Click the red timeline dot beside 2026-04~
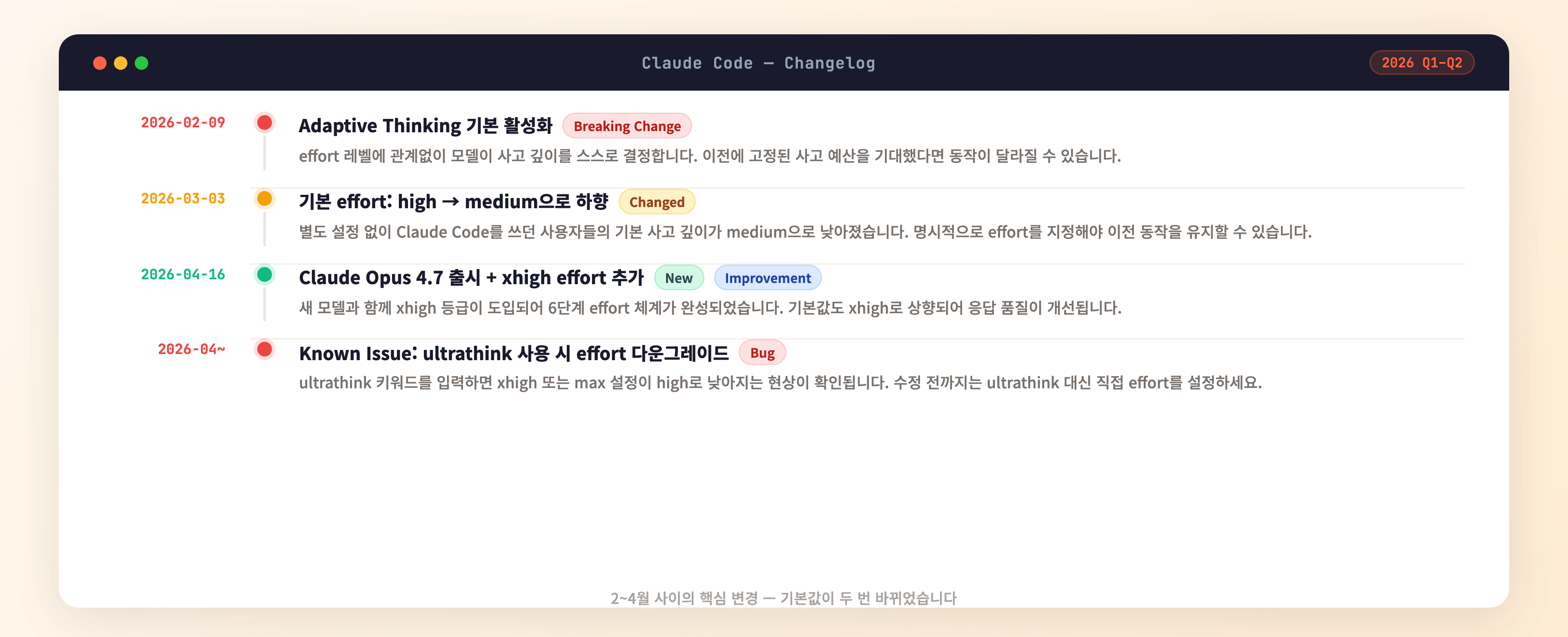This screenshot has width=1568, height=637. pyautogui.click(x=264, y=350)
